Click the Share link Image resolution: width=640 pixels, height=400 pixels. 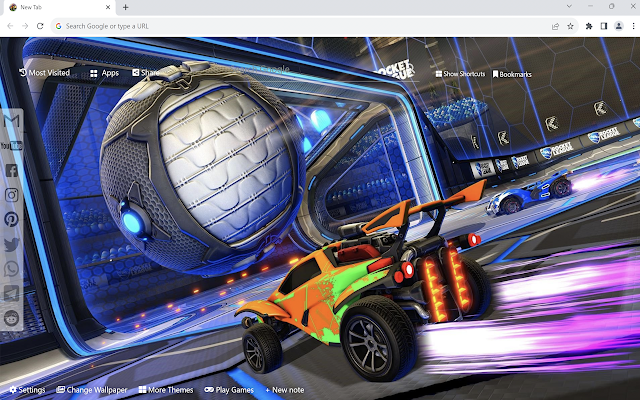pyautogui.click(x=146, y=73)
